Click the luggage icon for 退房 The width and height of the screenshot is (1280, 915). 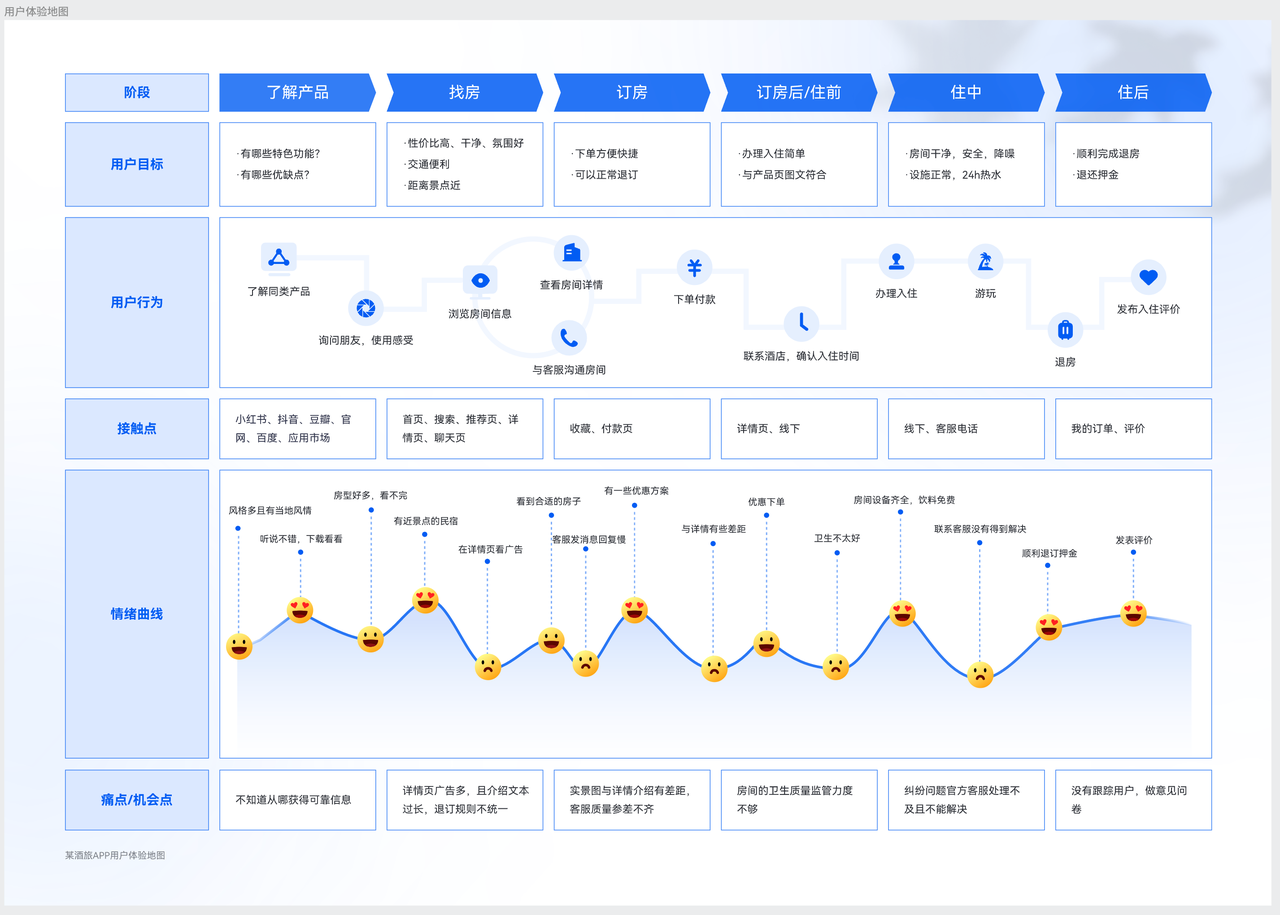coord(1065,329)
